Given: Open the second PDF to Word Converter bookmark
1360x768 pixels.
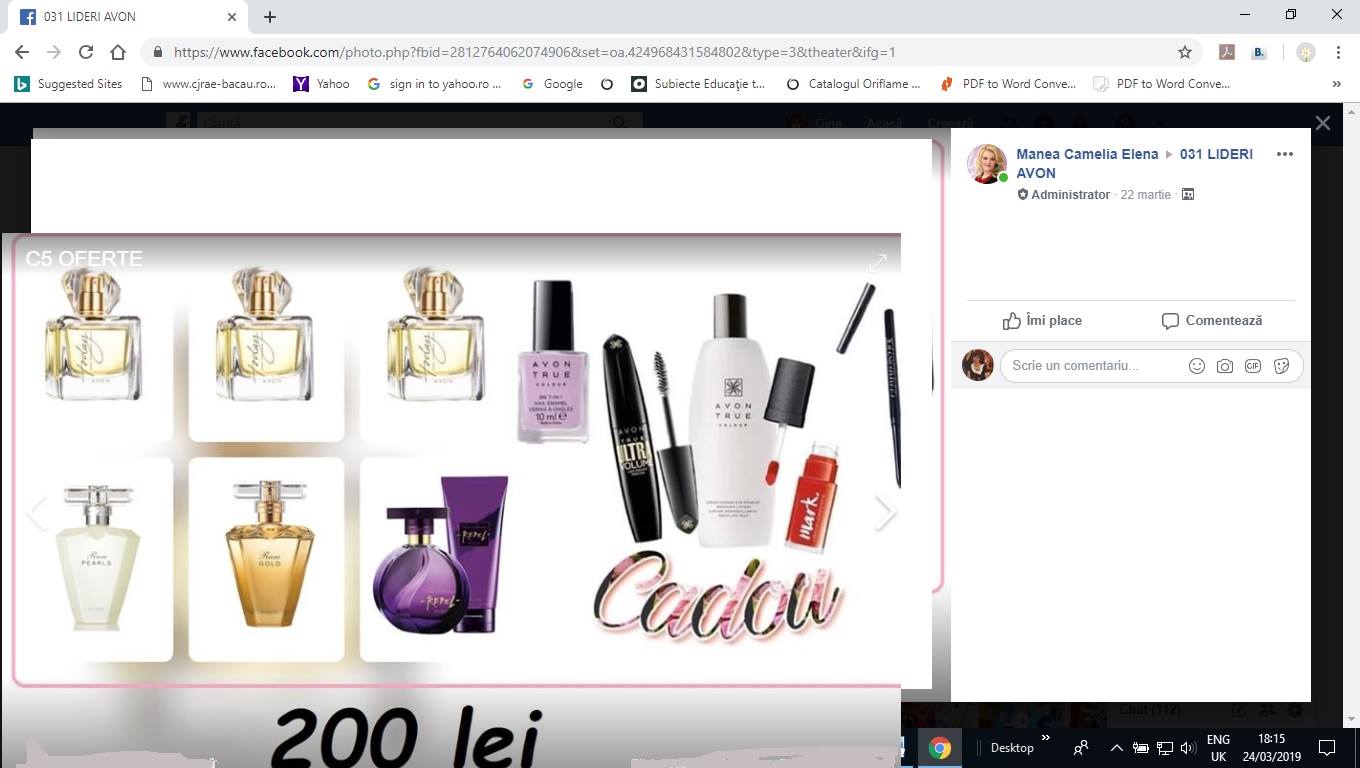Looking at the screenshot, I should coord(1162,84).
